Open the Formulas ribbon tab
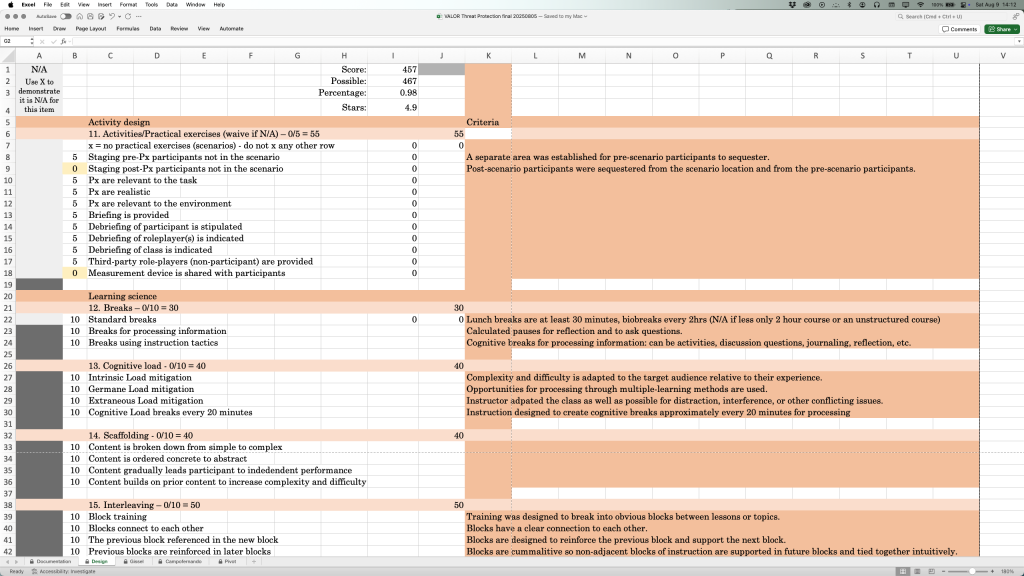 (128, 29)
